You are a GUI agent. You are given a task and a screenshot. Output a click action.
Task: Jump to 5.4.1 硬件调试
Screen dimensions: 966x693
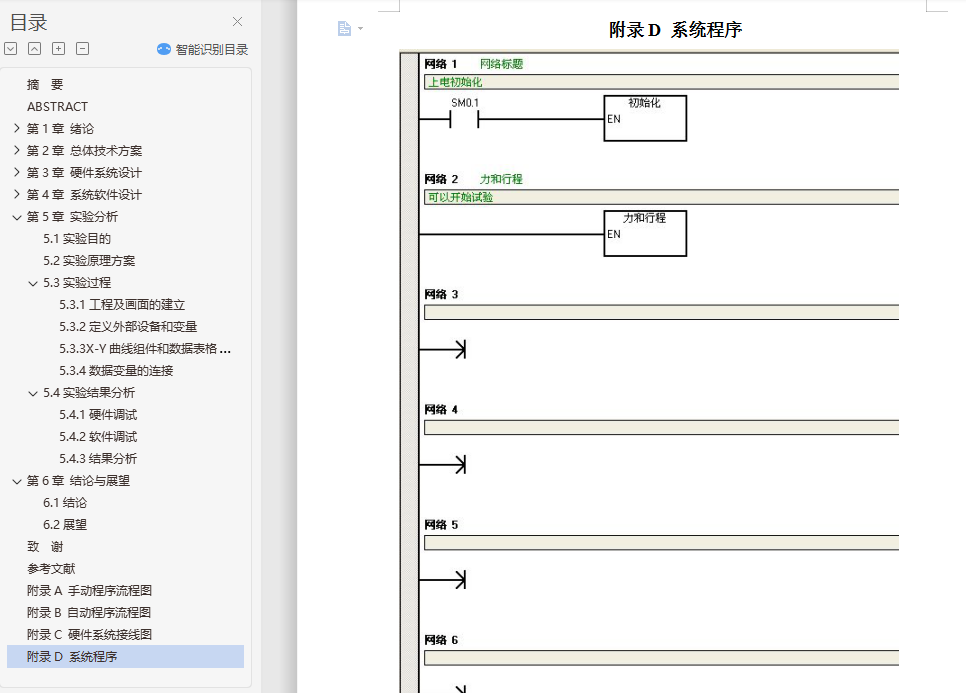click(98, 415)
